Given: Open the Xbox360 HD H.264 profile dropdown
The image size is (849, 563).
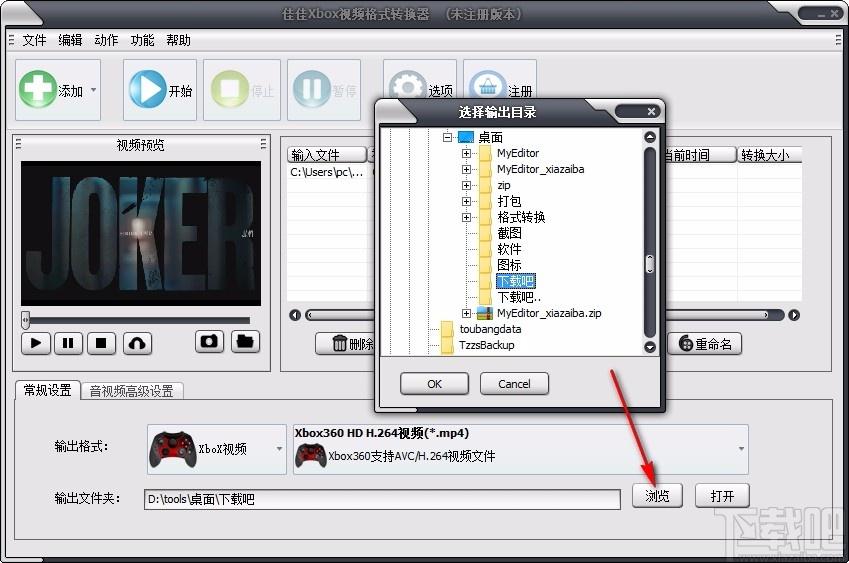Looking at the screenshot, I should coord(521,449).
